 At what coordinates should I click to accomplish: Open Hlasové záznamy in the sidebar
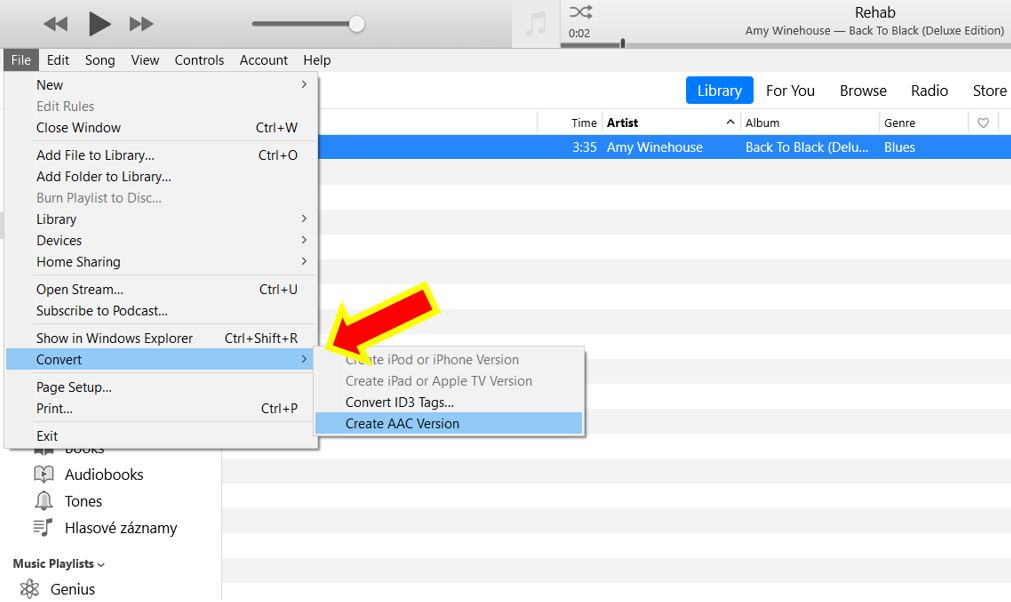tap(121, 529)
